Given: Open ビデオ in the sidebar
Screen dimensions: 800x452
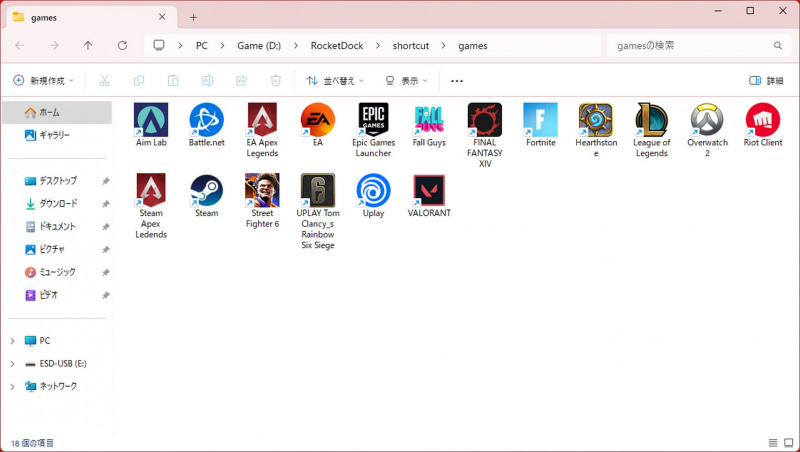Looking at the screenshot, I should [x=57, y=295].
